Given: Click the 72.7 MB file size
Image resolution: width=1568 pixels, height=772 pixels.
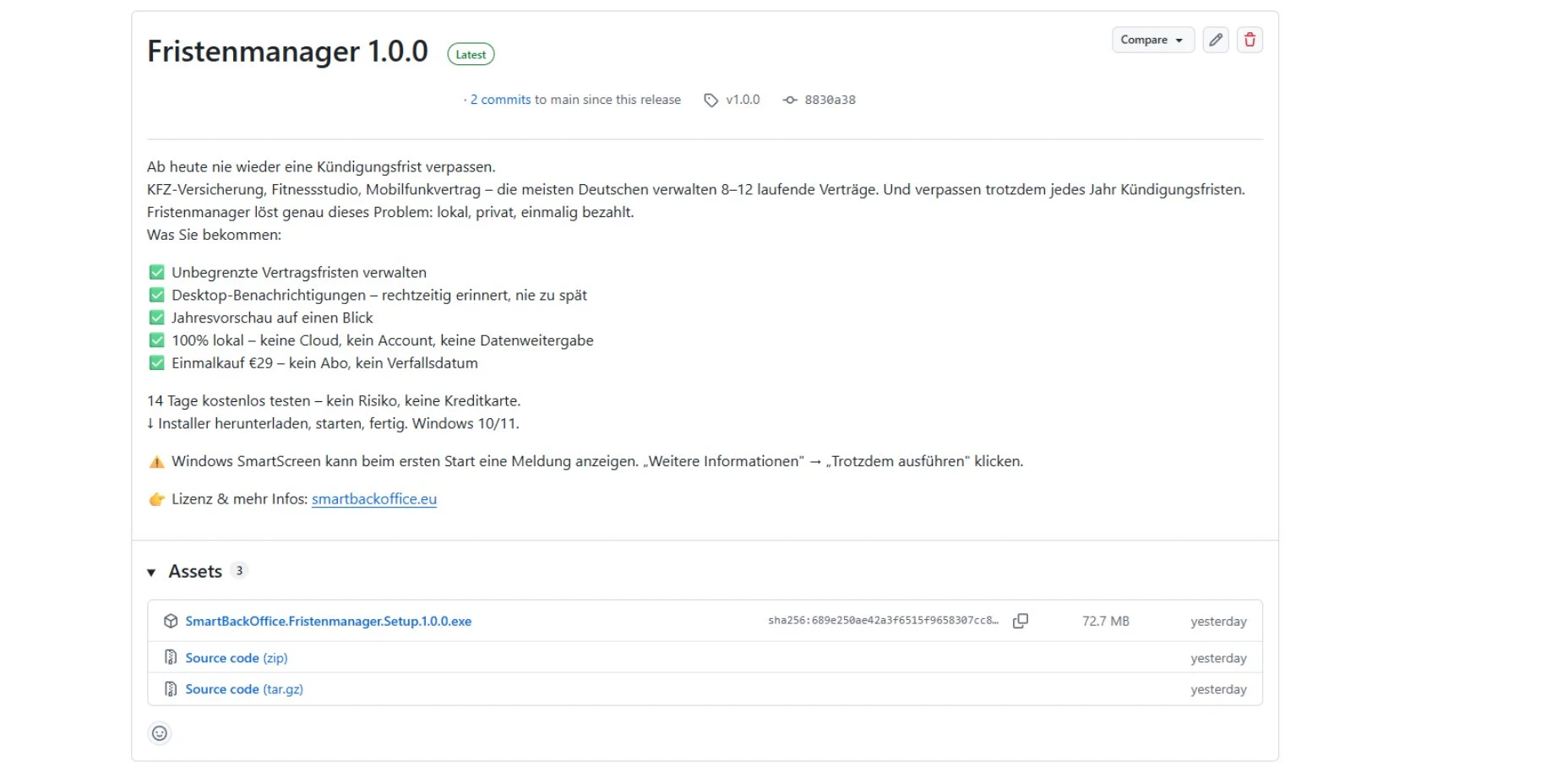Looking at the screenshot, I should [1105, 622].
